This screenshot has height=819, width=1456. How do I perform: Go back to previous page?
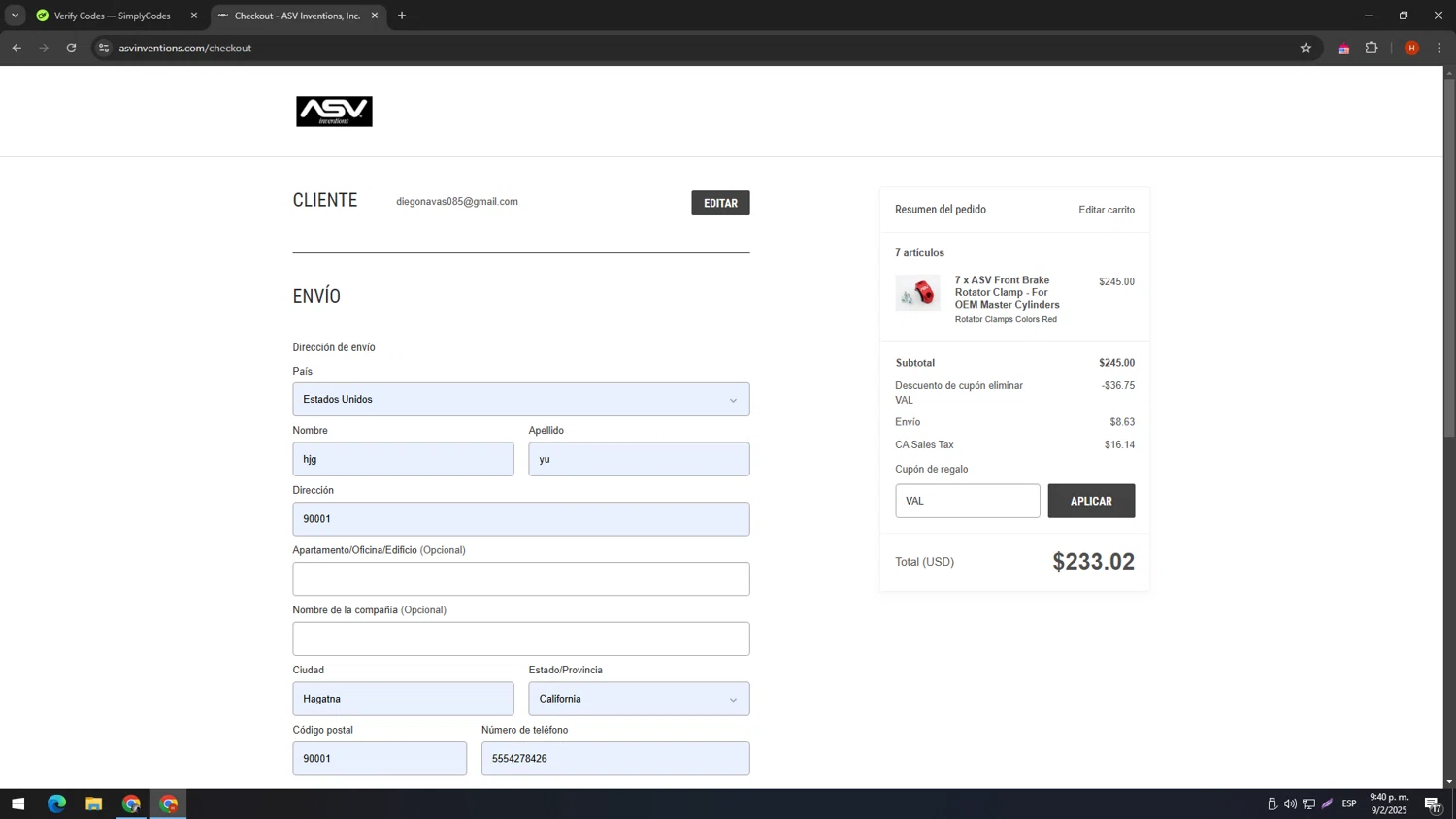tap(17, 48)
